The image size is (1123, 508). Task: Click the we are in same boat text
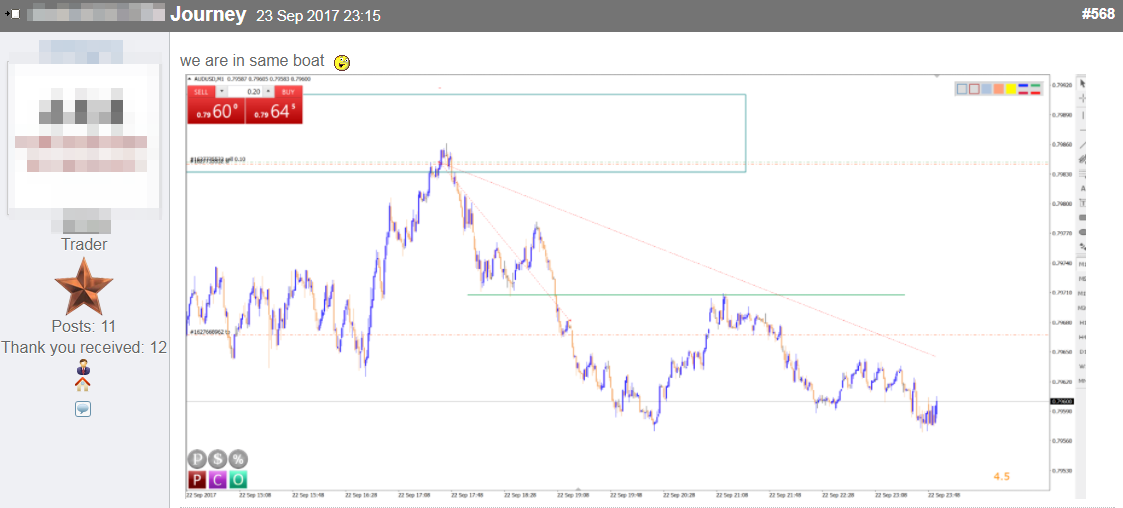pyautogui.click(x=253, y=62)
